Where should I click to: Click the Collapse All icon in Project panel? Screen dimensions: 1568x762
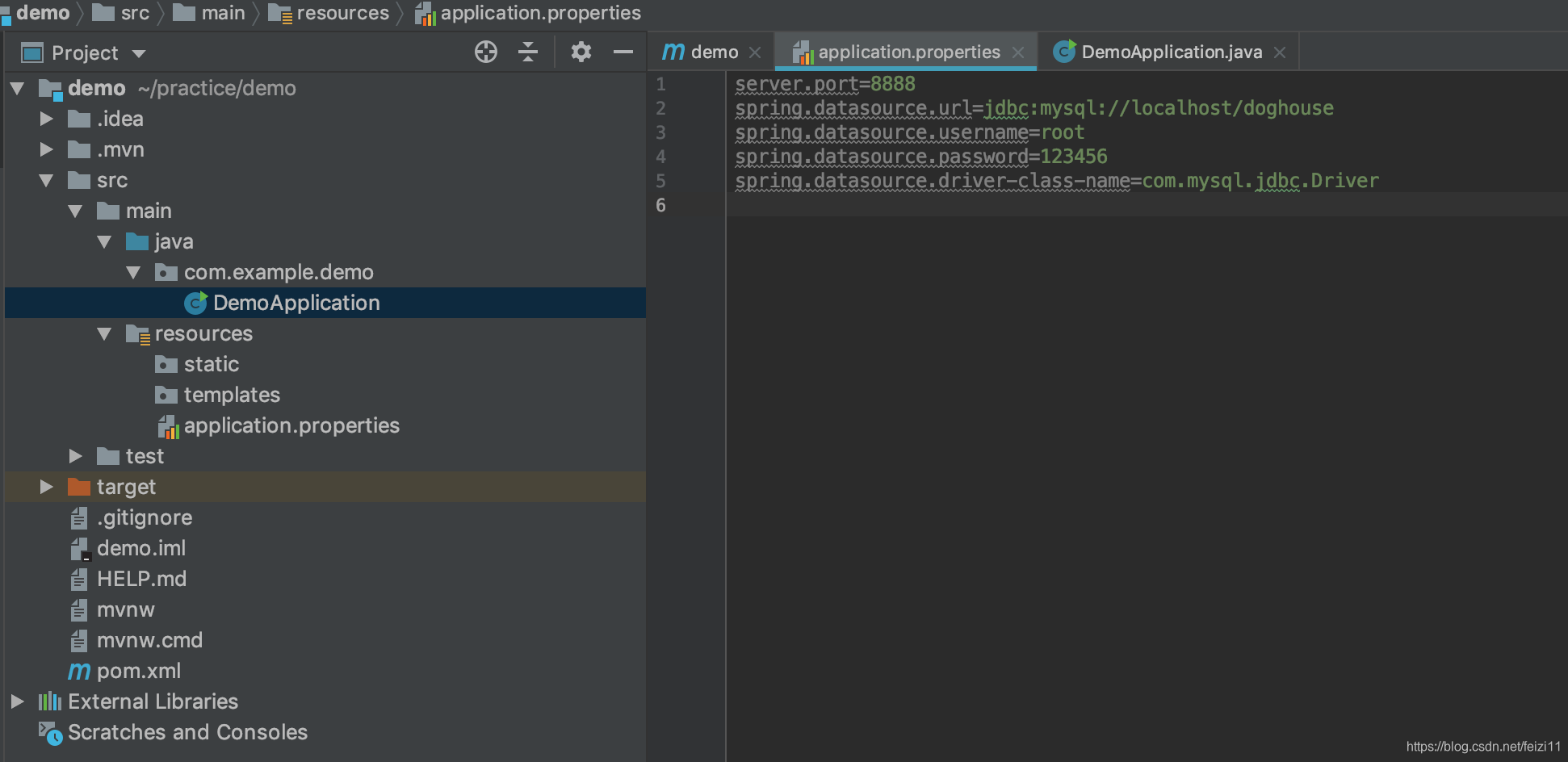coord(528,52)
